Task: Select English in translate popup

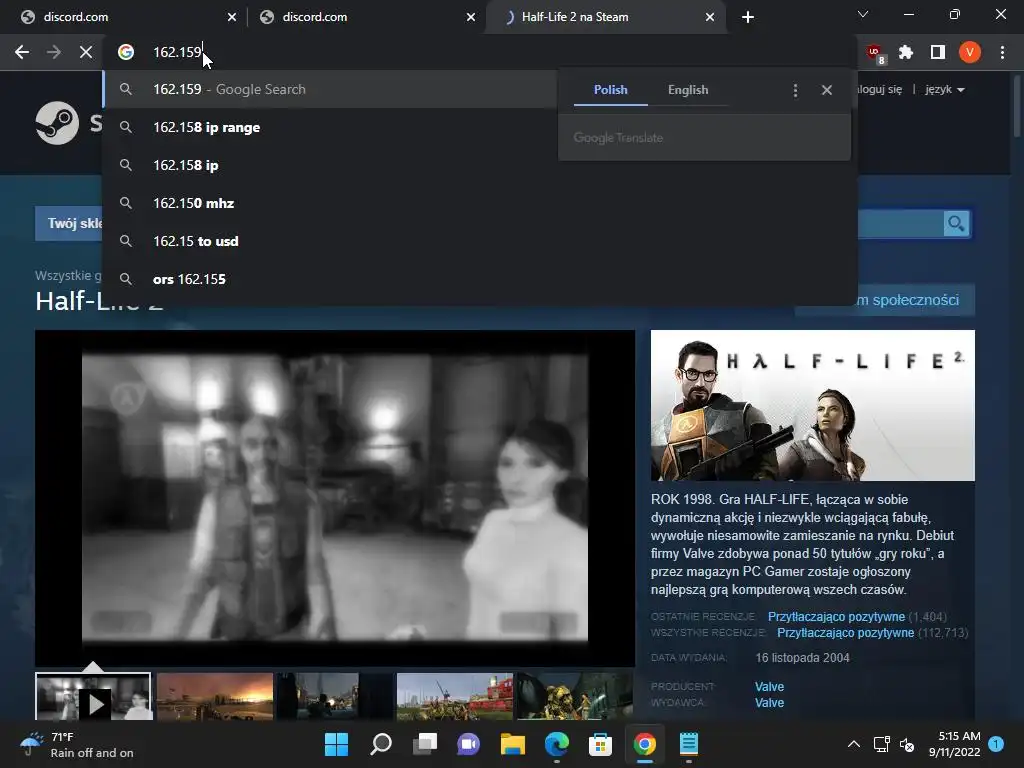Action: pyautogui.click(x=688, y=90)
